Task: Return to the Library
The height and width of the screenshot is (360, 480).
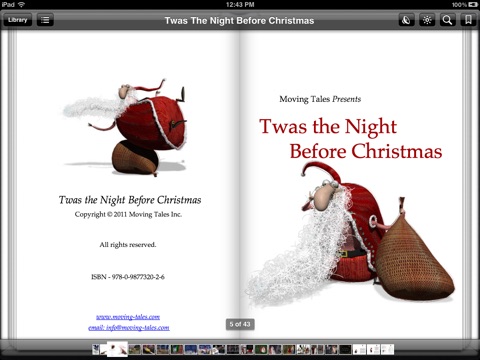Action: pos(18,20)
